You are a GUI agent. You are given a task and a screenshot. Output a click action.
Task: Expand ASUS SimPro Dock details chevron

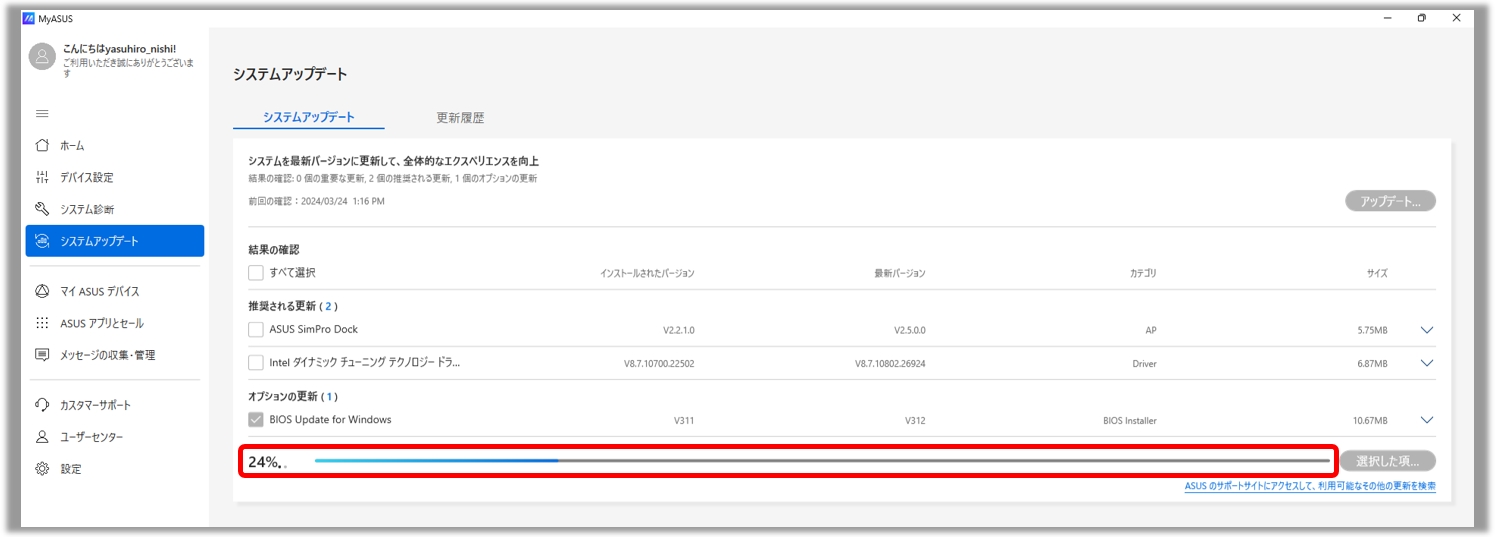click(1427, 330)
